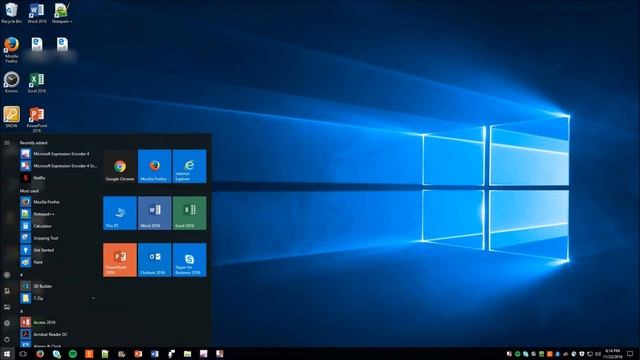This screenshot has height=360, width=640.
Task: Select the SNOW key desktop icon
Action: (x=11, y=118)
